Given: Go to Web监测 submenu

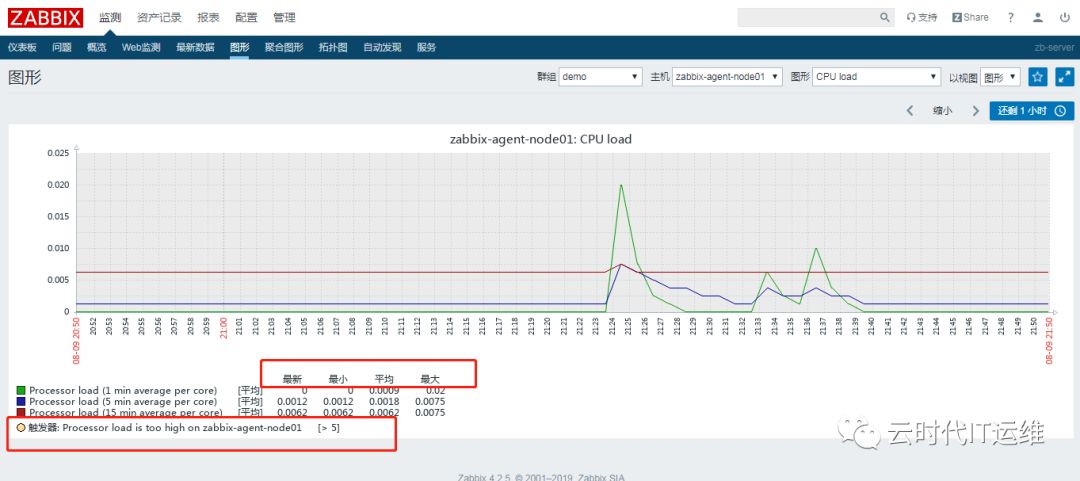Looking at the screenshot, I should (x=141, y=48).
